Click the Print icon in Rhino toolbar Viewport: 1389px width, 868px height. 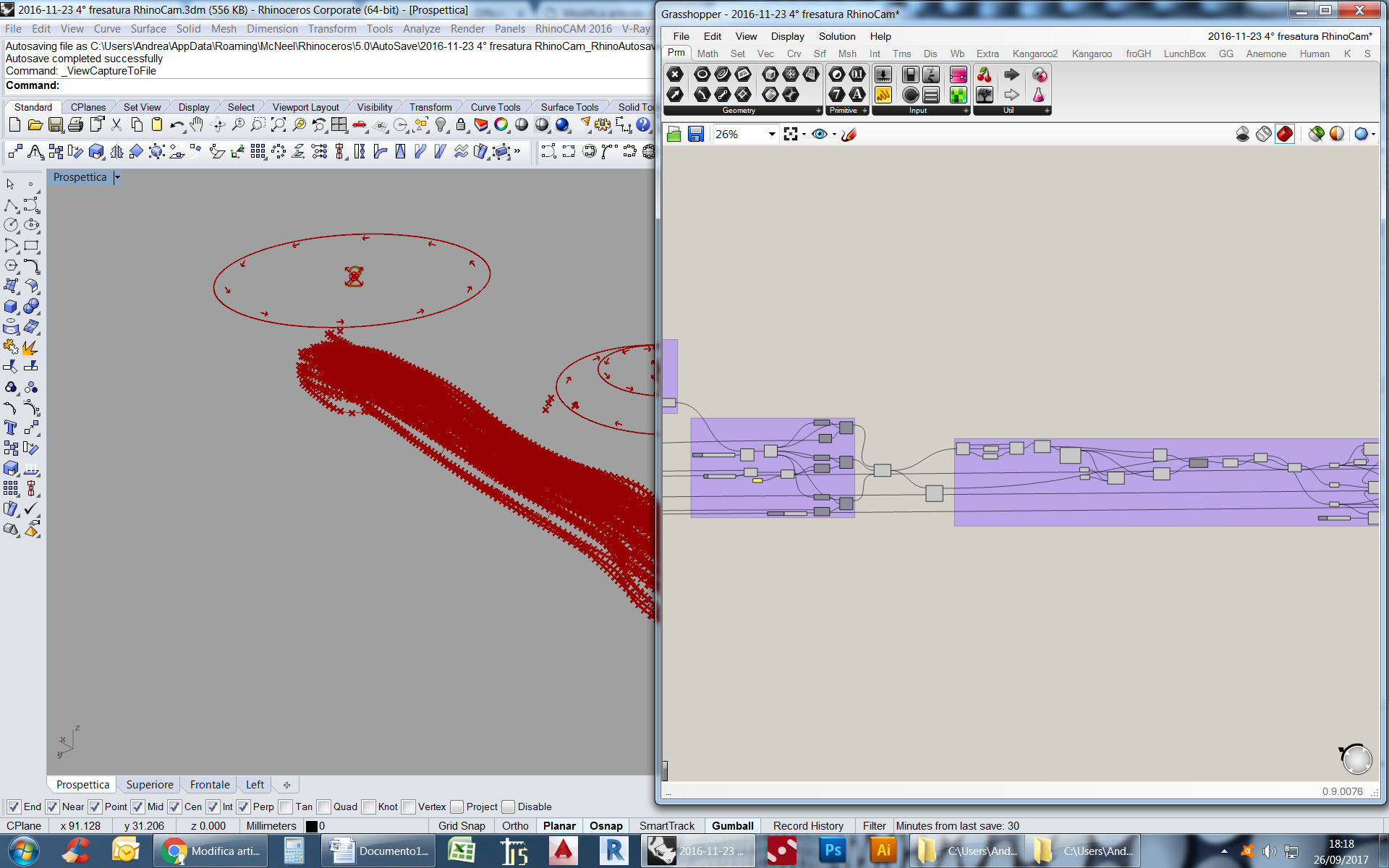pos(75,125)
